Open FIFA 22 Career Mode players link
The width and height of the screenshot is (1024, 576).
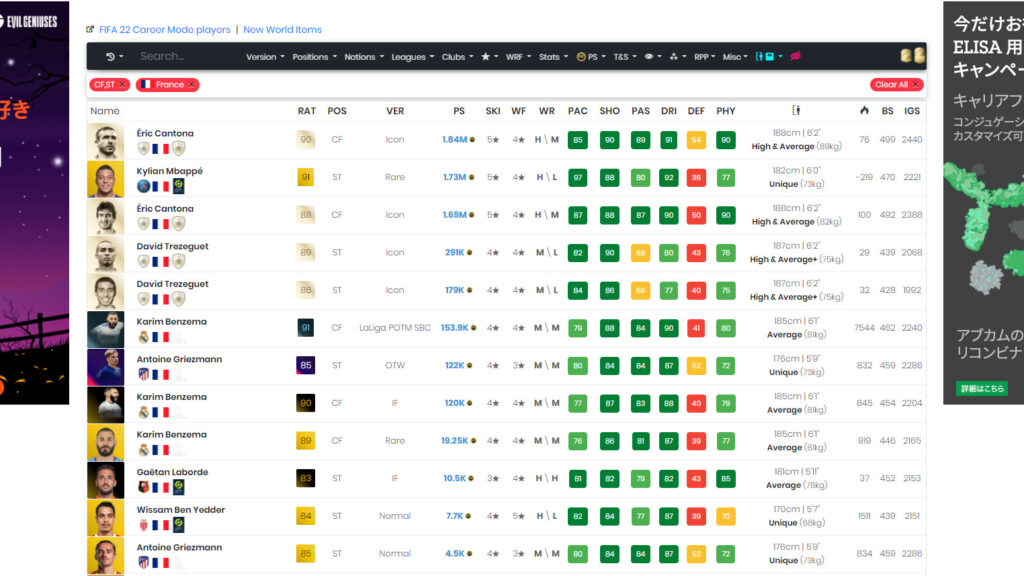click(x=165, y=29)
